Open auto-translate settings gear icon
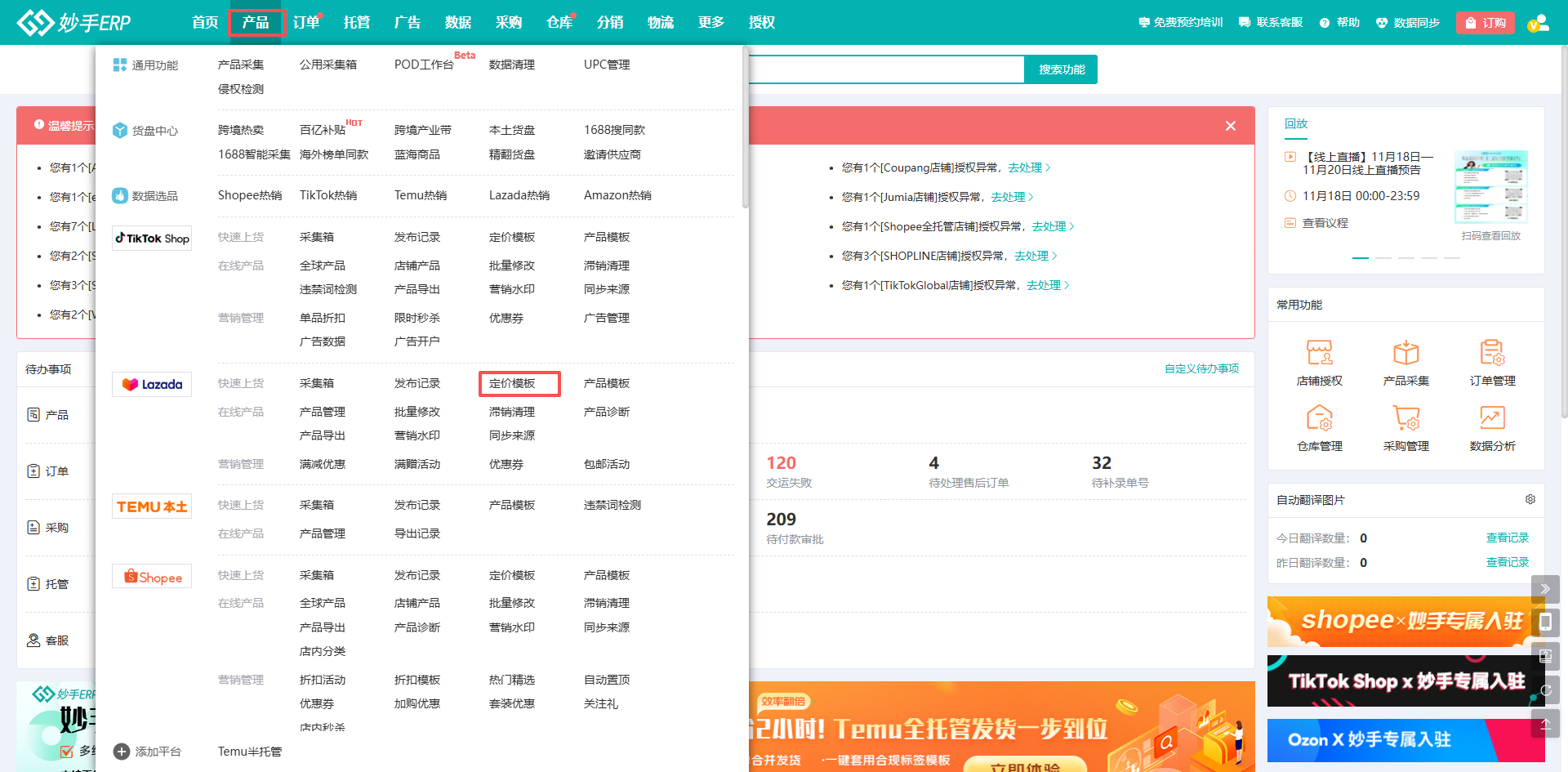 click(x=1530, y=499)
